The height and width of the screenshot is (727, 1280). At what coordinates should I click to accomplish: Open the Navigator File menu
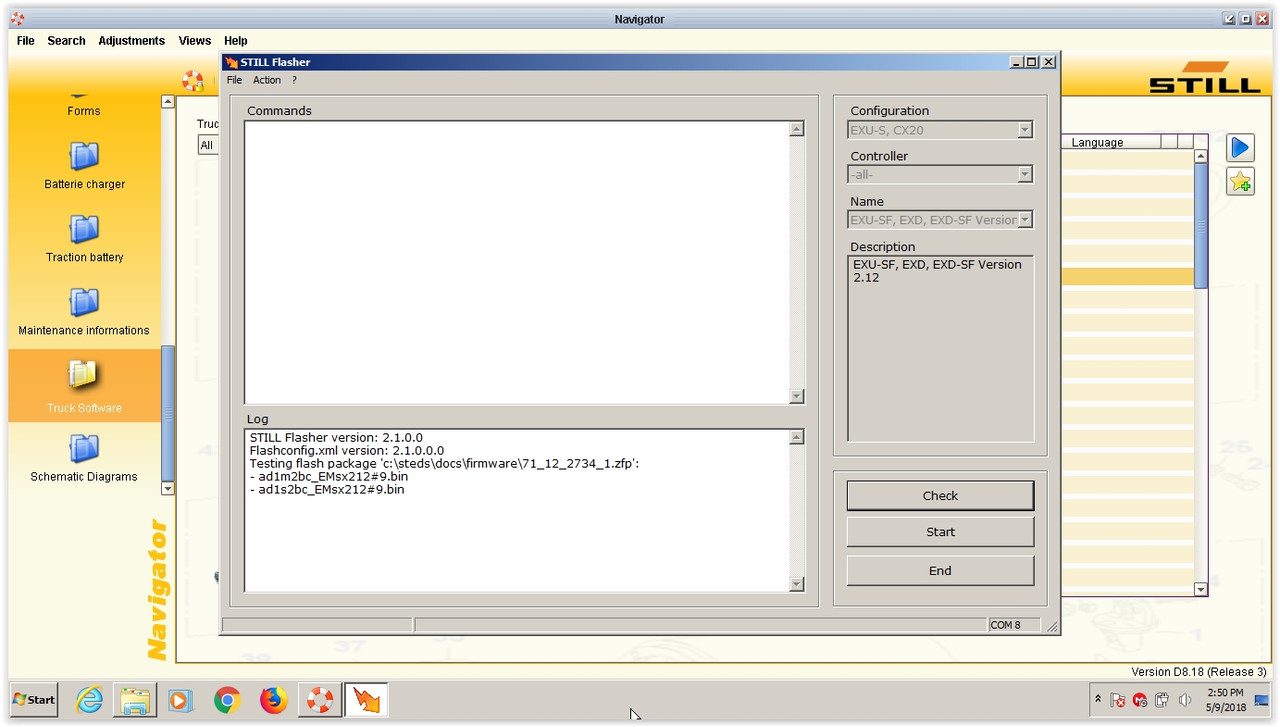[26, 41]
